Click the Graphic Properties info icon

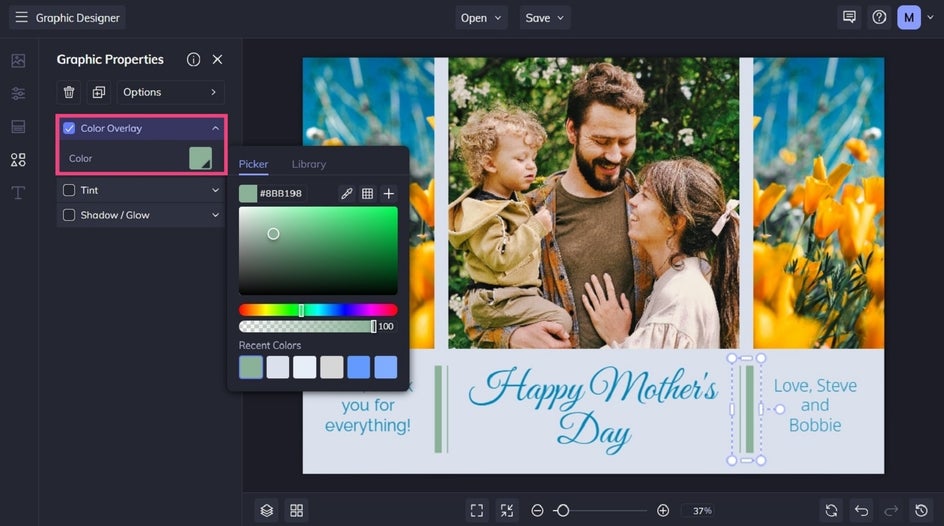[x=193, y=59]
